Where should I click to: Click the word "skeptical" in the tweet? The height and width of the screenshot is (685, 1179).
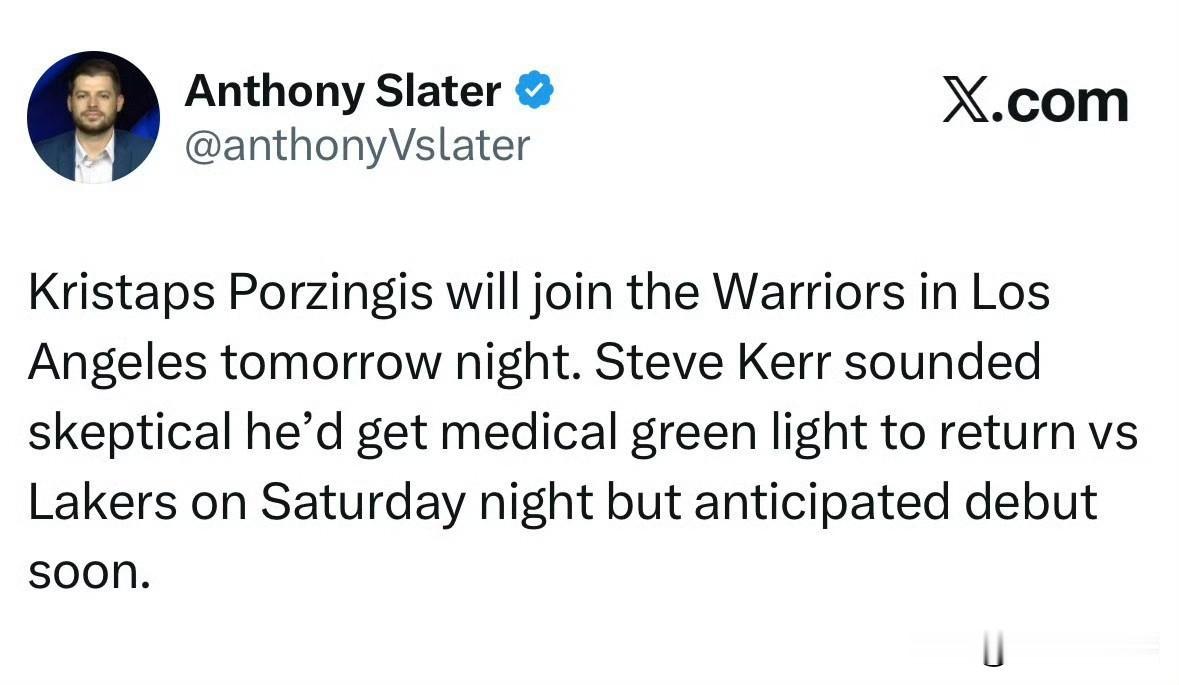pos(126,433)
